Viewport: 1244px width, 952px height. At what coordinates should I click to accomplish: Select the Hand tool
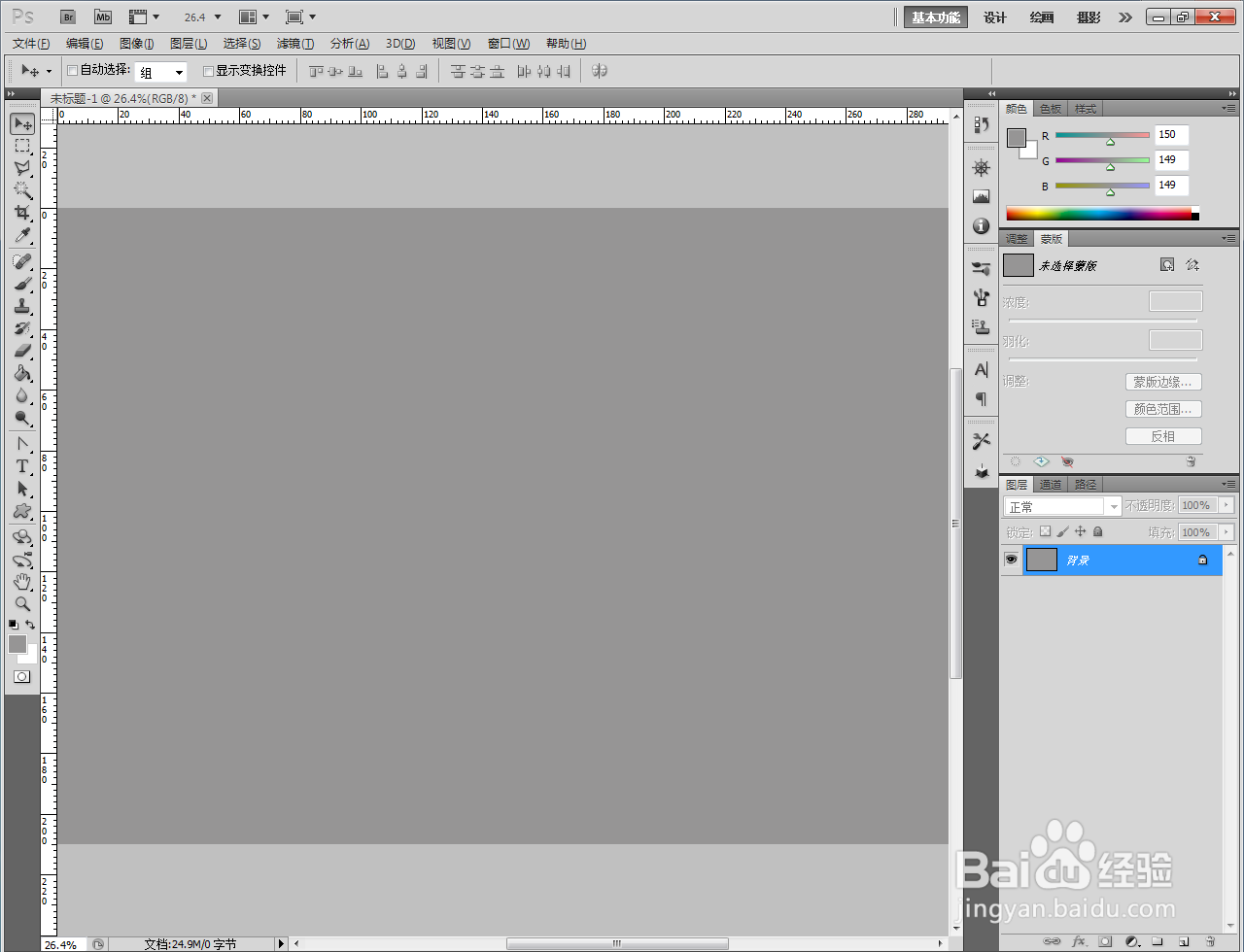pos(22,582)
